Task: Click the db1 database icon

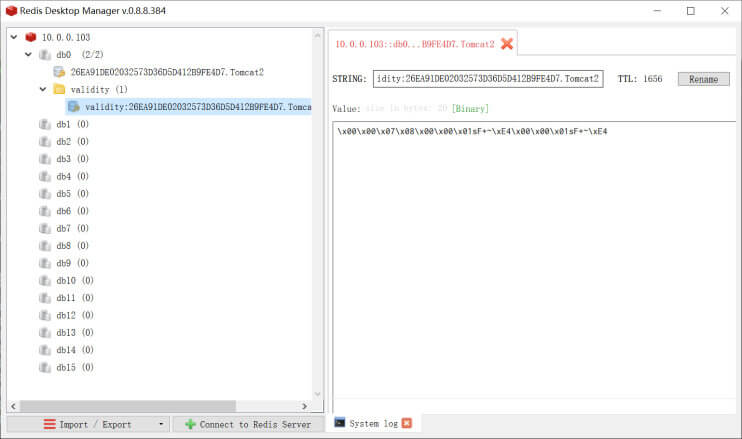Action: click(x=45, y=124)
